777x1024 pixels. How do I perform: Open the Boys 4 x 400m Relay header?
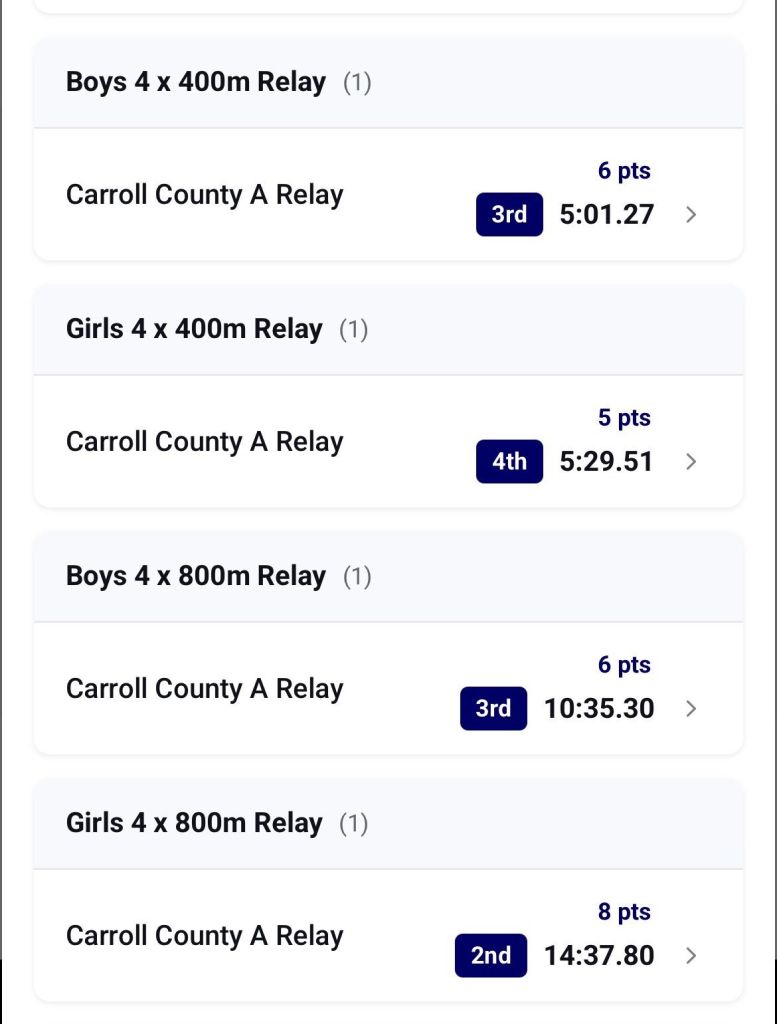[196, 82]
